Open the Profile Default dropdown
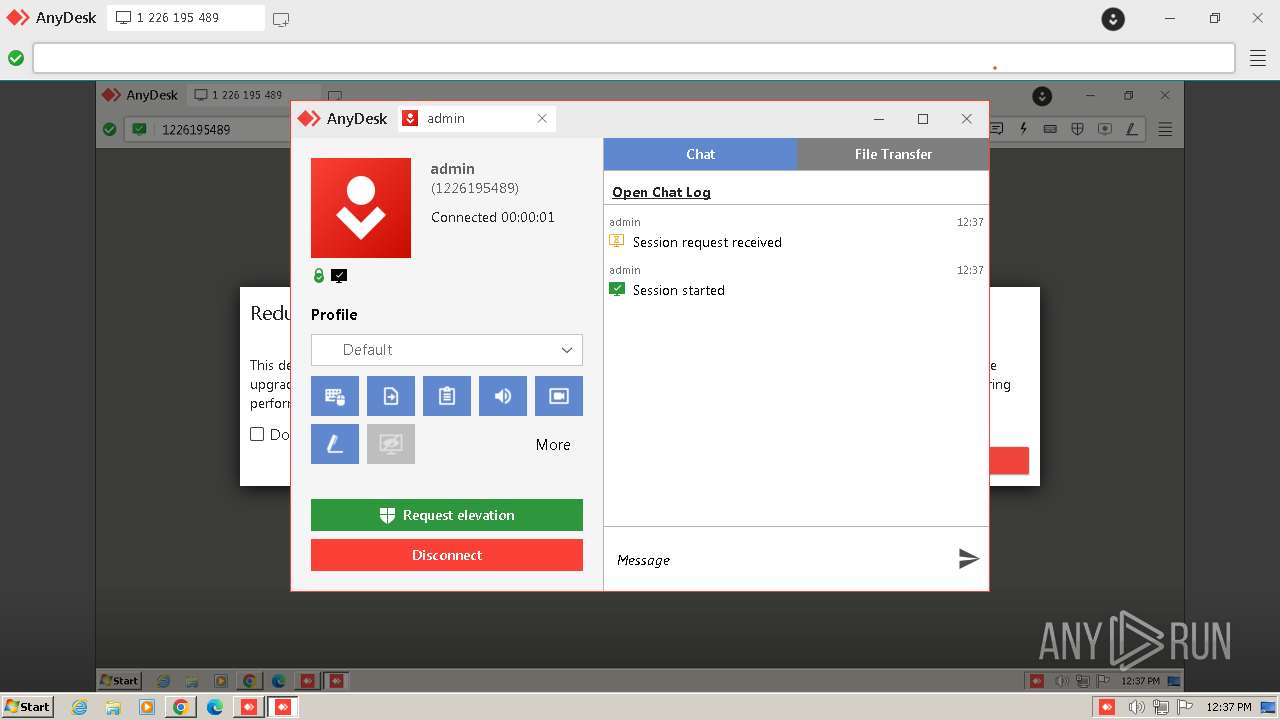Image resolution: width=1280 pixels, height=720 pixels. coord(447,350)
